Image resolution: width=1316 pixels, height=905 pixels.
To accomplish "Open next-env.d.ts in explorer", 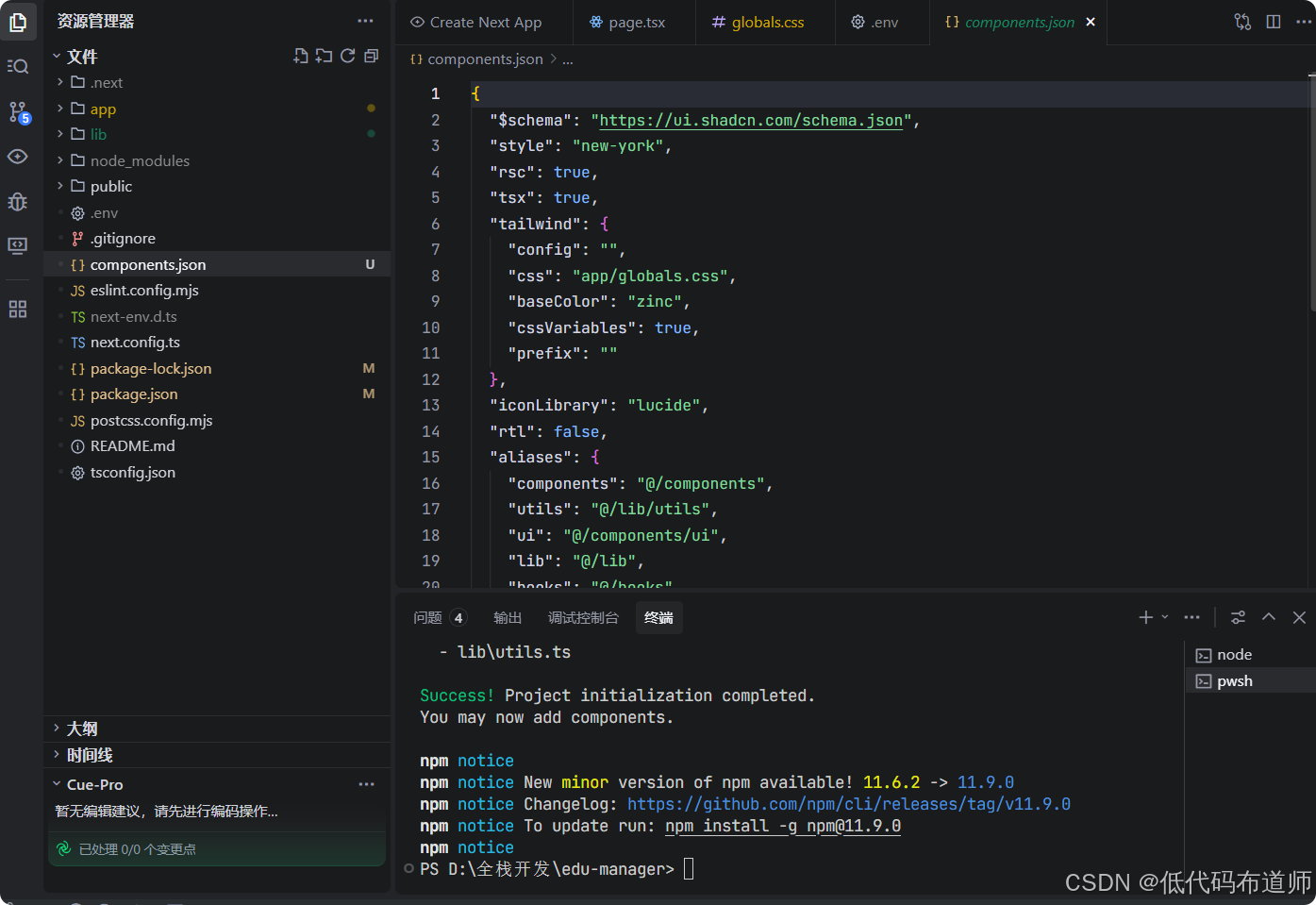I will (x=217, y=317).
